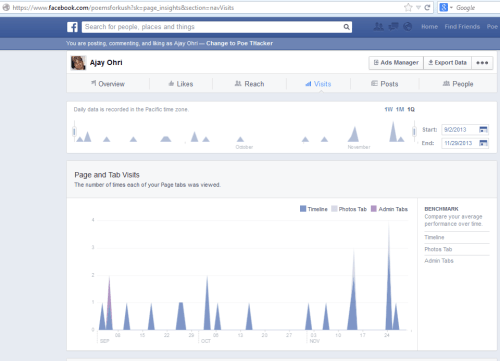Open the Likes tab
Viewport: 500px width, 361px height.
[181, 84]
